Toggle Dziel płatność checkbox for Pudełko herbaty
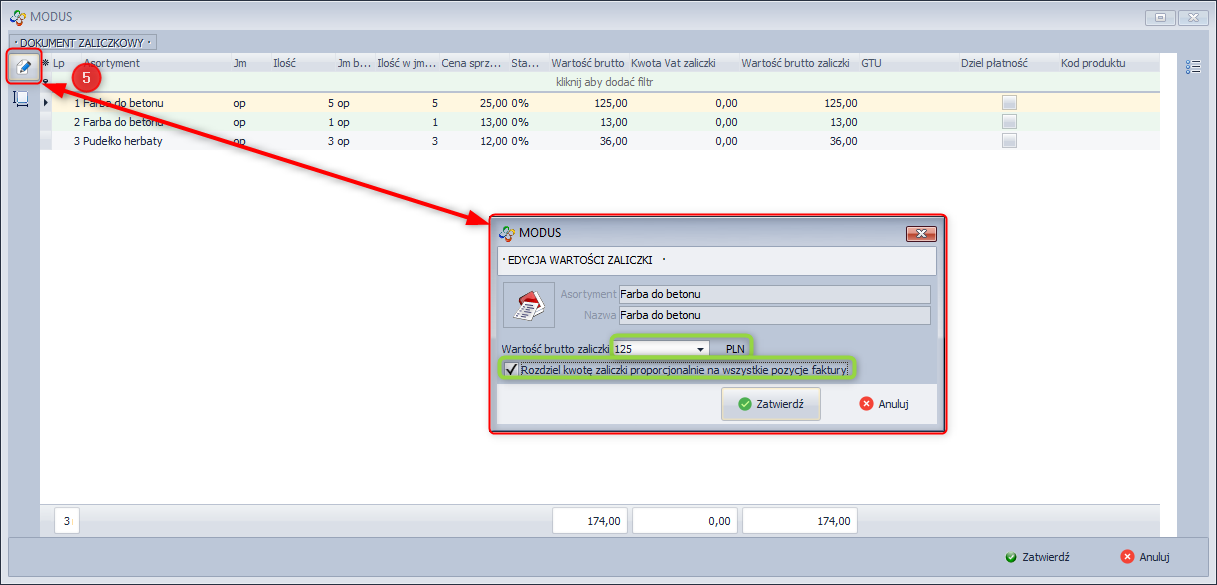 tap(1009, 141)
